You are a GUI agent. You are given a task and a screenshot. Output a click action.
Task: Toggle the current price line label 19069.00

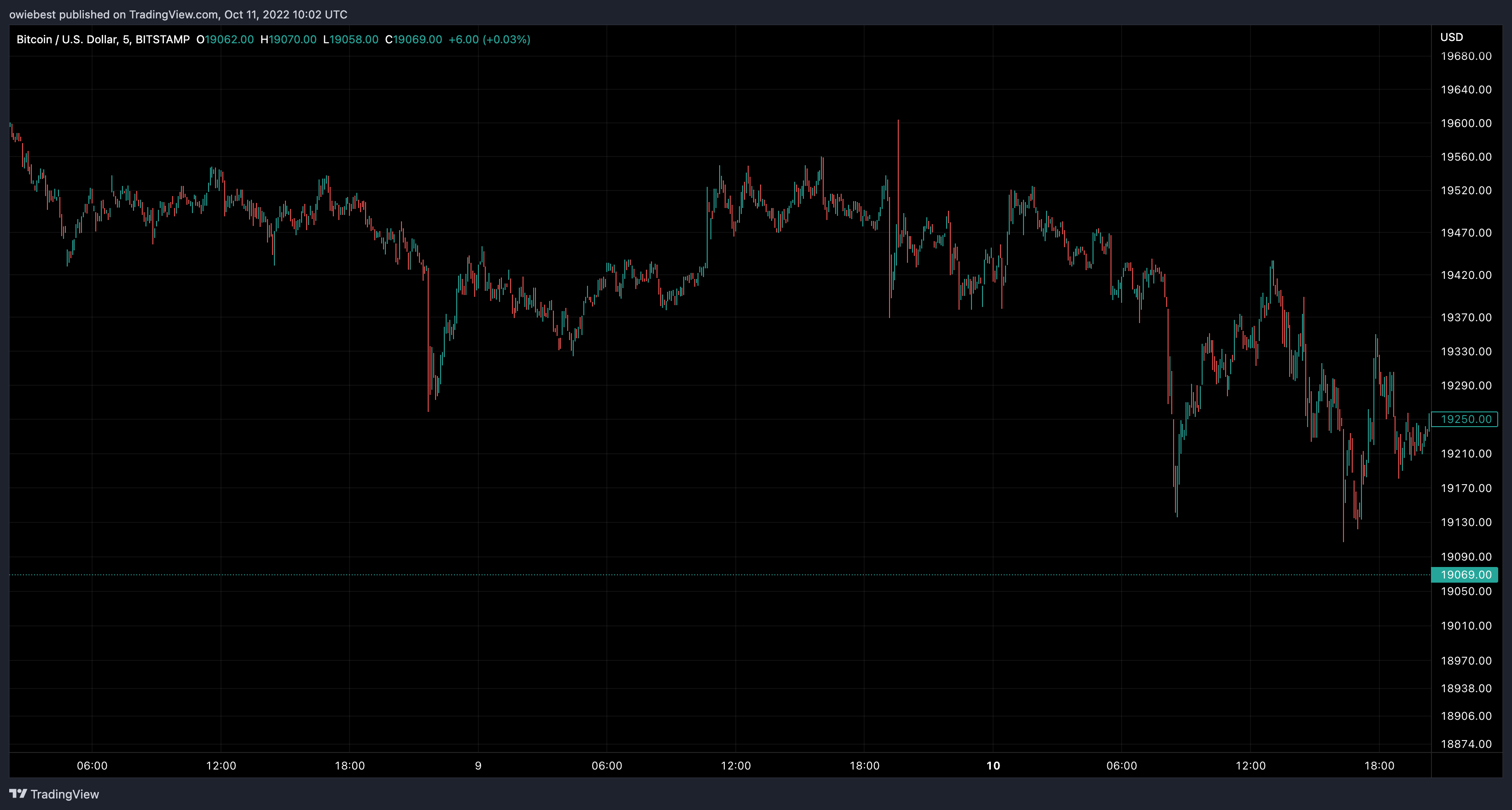point(1466,575)
